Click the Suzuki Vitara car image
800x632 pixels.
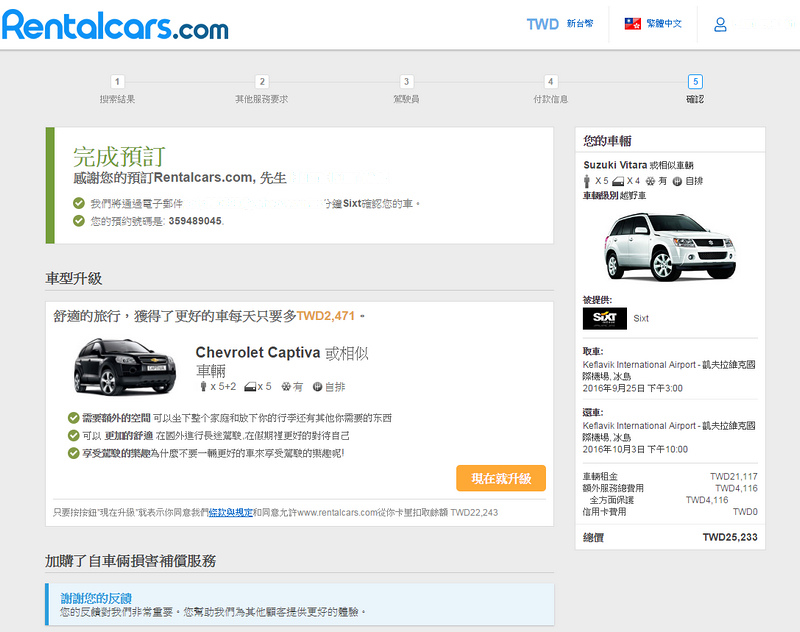click(670, 247)
